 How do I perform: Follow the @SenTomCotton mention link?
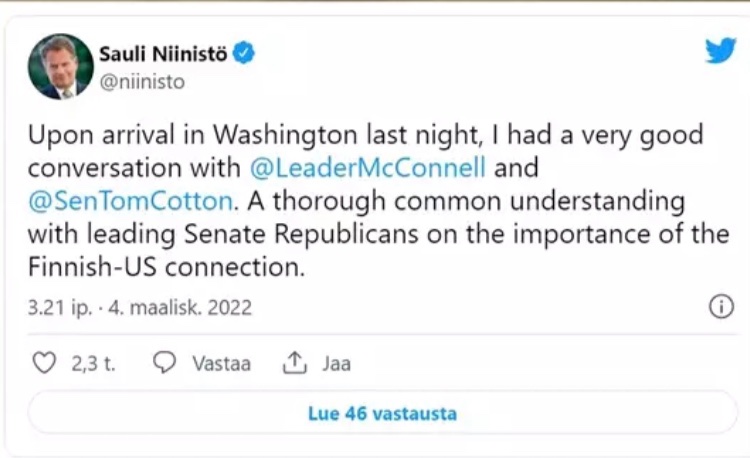point(130,200)
